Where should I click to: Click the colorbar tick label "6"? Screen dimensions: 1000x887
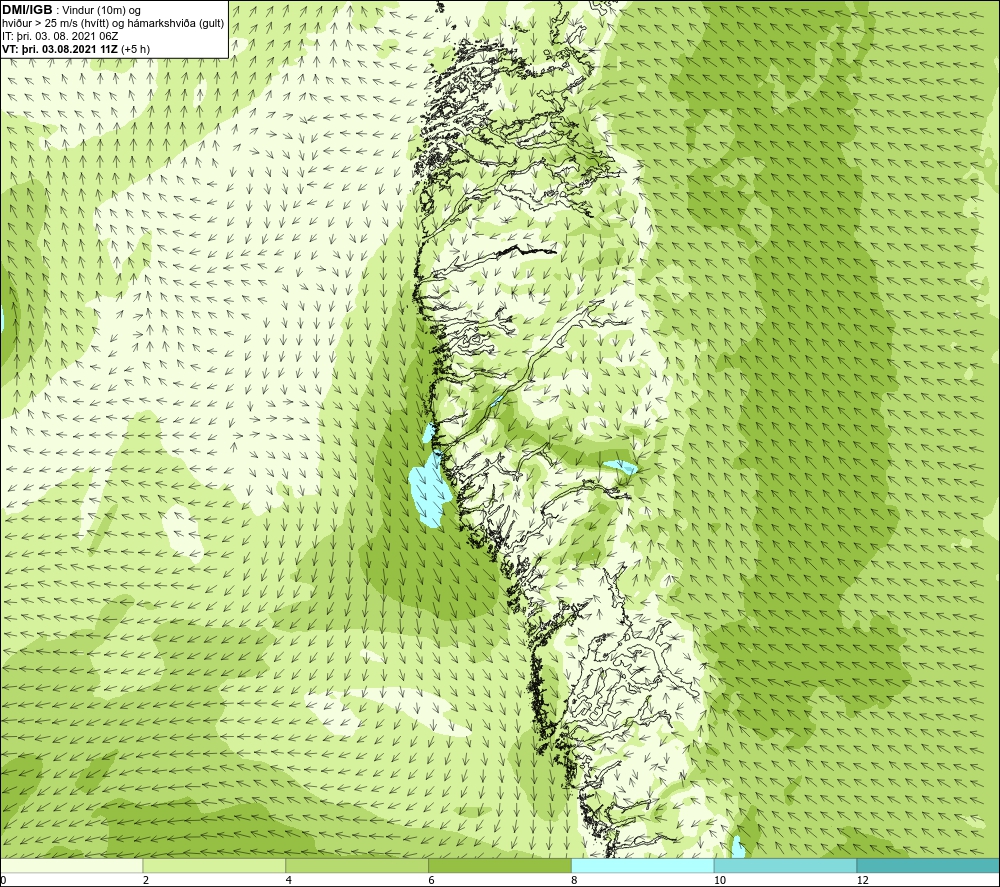click(432, 880)
